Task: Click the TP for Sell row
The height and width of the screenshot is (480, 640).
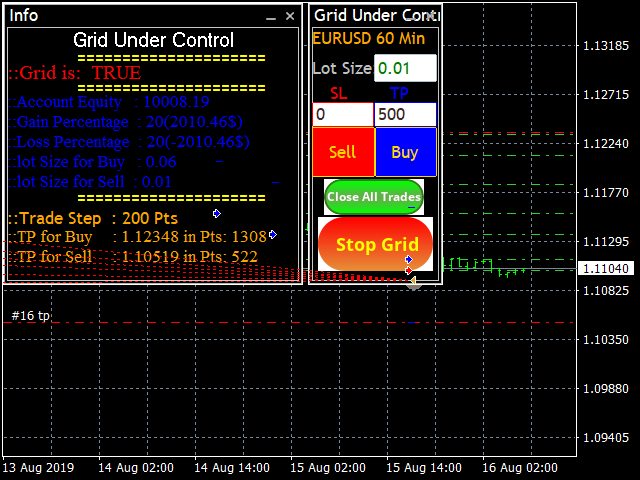Action: tap(133, 257)
